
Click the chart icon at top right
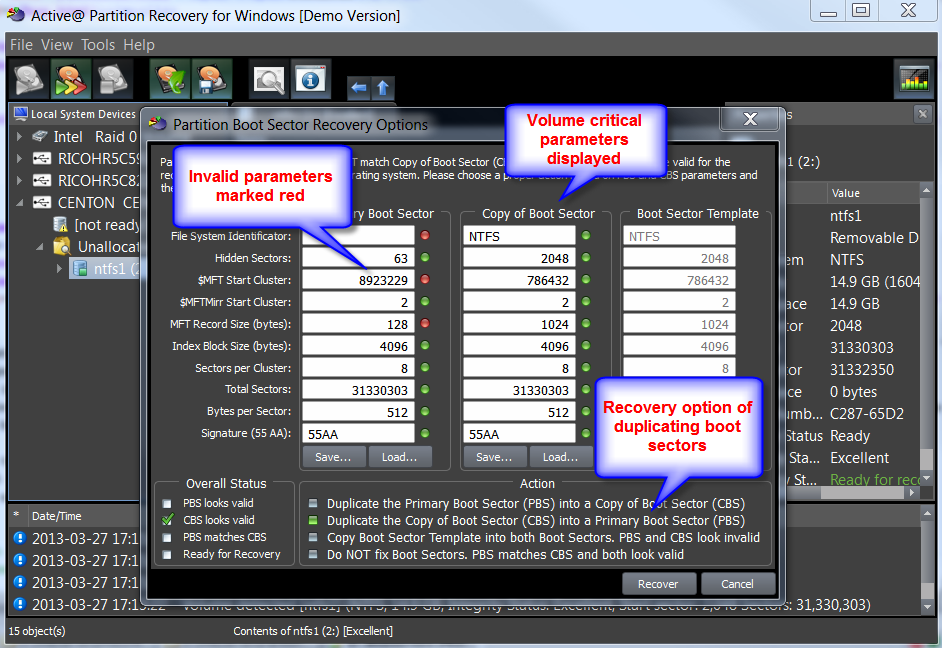pyautogui.click(x=914, y=77)
